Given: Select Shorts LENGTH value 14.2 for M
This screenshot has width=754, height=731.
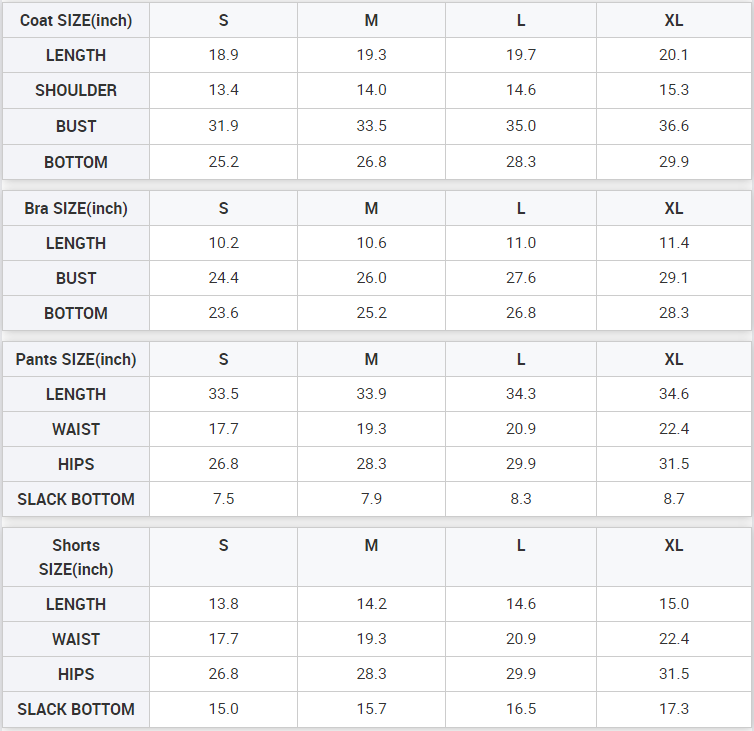Looking at the screenshot, I should 371,604.
